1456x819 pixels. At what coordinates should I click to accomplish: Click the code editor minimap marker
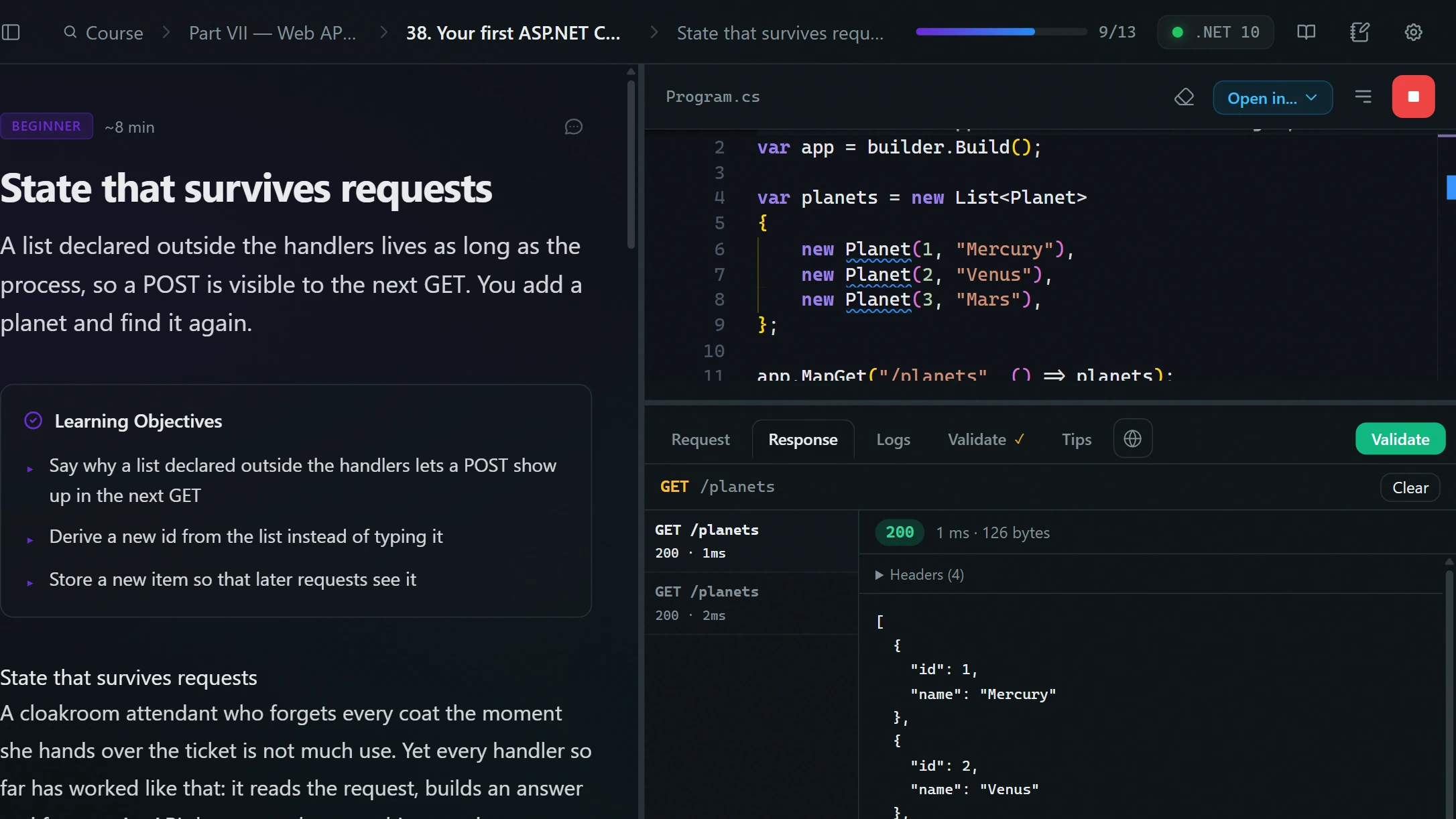[1451, 187]
